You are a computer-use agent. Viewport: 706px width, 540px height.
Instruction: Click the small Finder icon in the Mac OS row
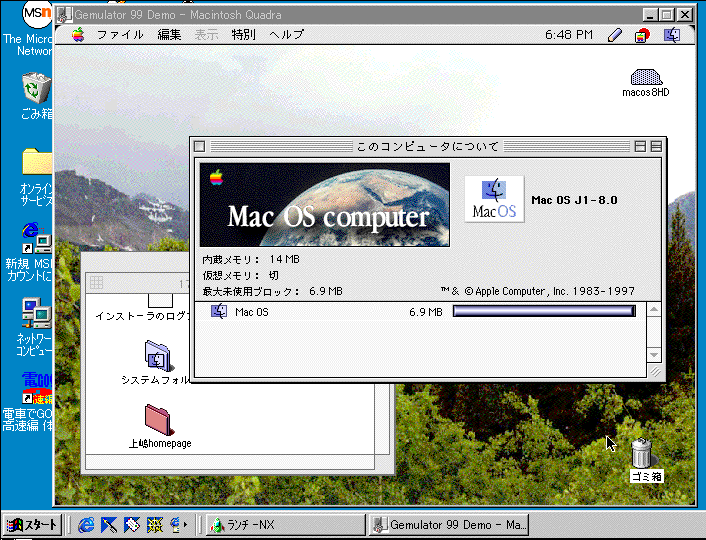coord(219,312)
